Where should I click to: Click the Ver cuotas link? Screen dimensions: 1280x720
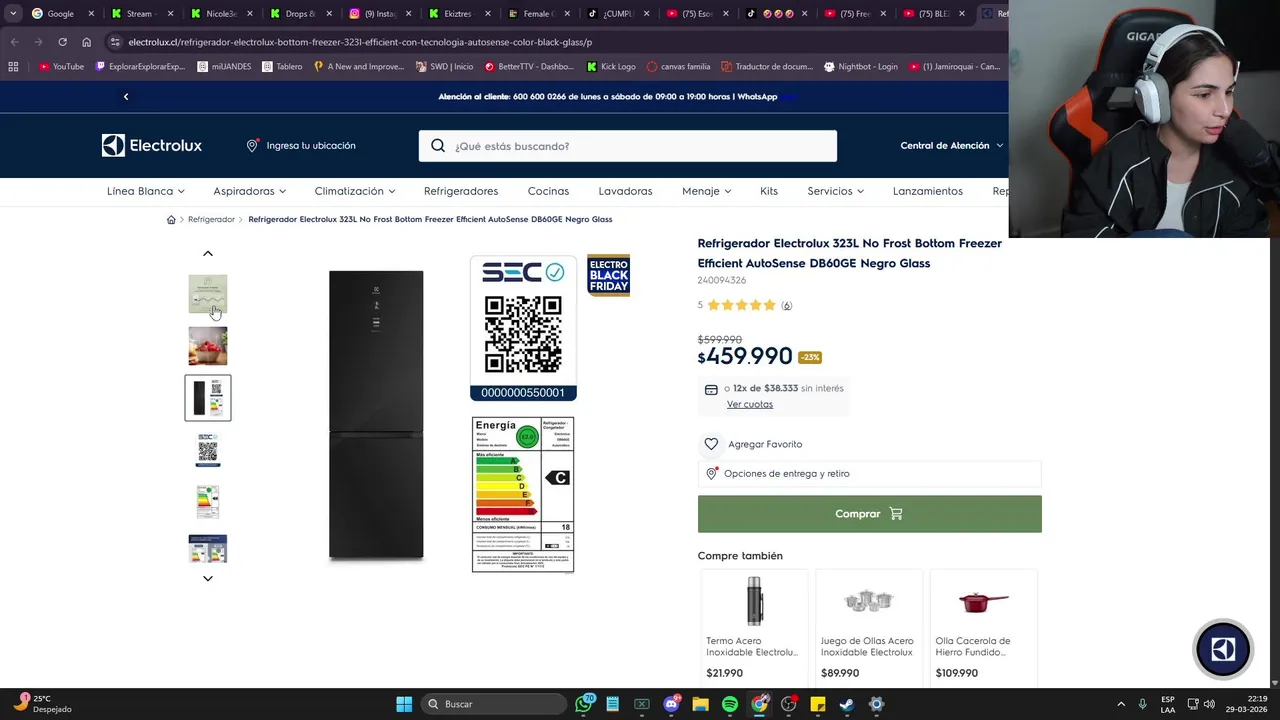(x=750, y=405)
